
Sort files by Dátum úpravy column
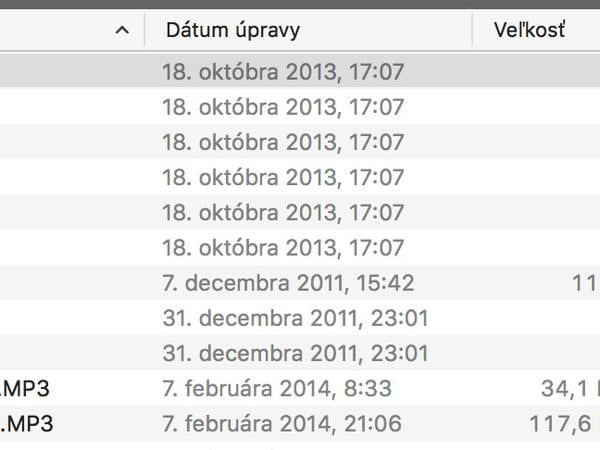[232, 30]
